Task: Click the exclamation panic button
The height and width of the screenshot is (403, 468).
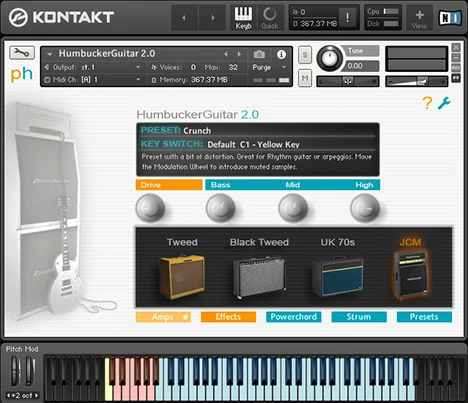Action: (x=347, y=17)
